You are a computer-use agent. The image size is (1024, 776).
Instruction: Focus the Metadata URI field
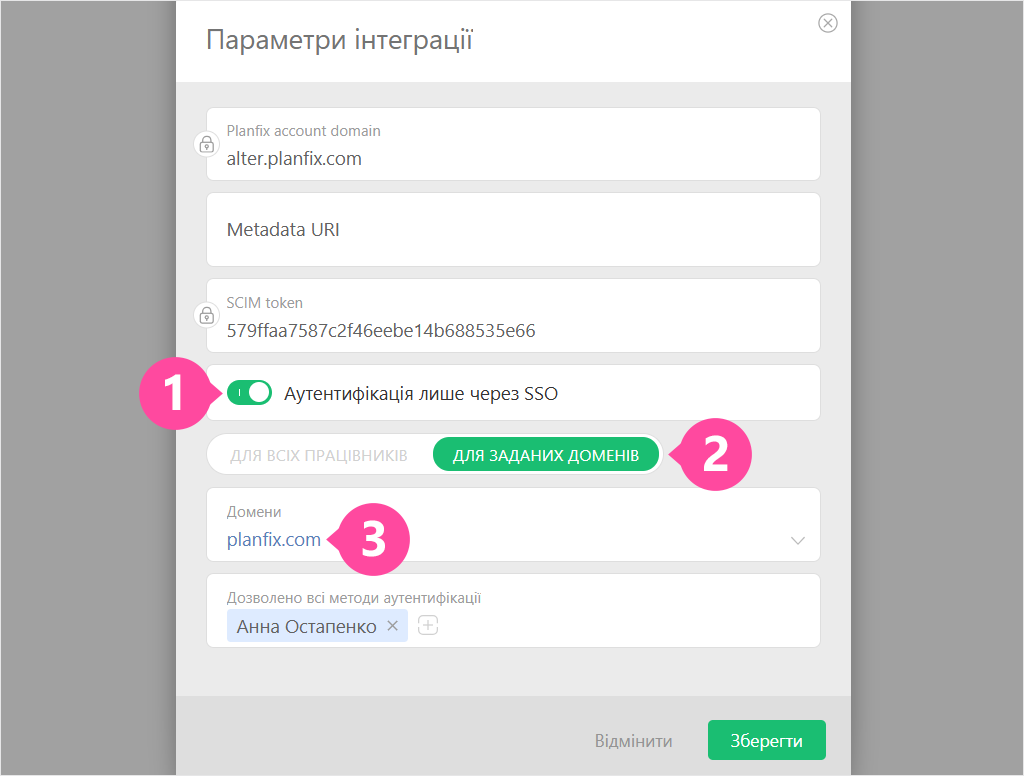click(513, 230)
